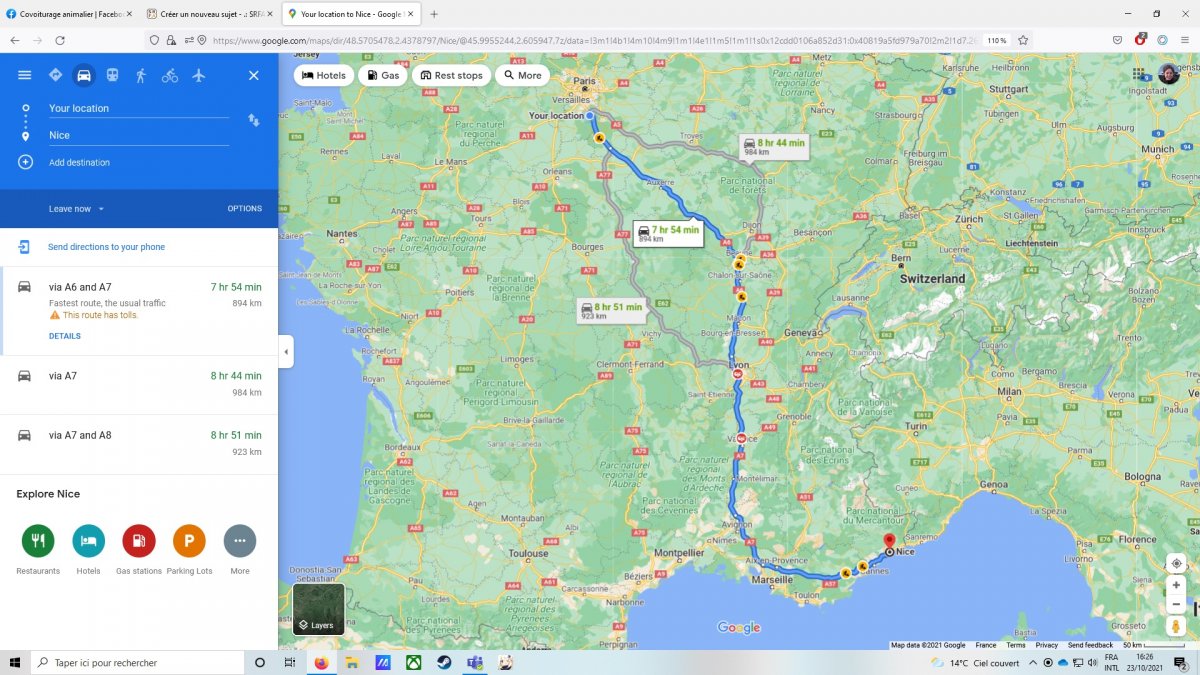Switch to flights travel mode

pos(198,75)
